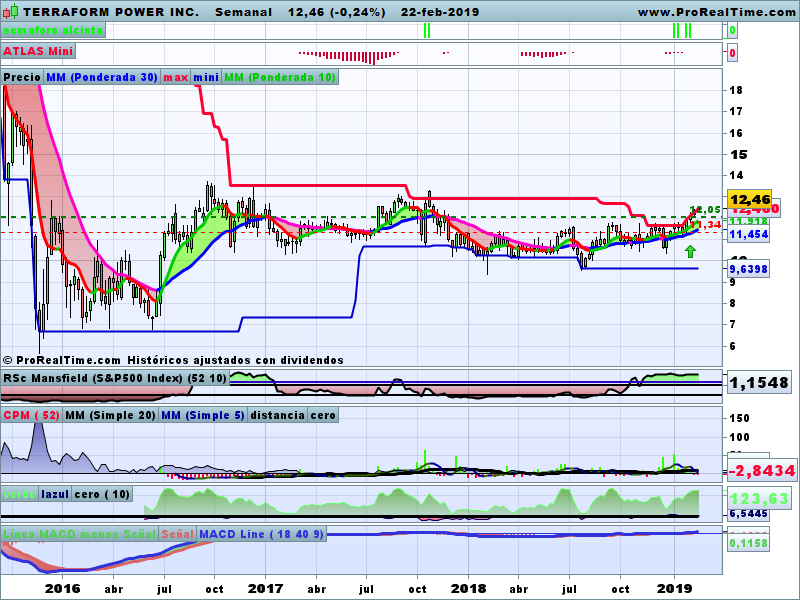Viewport: 800px width, 600px height.
Task: Click the distancia label
Action: (x=278, y=415)
